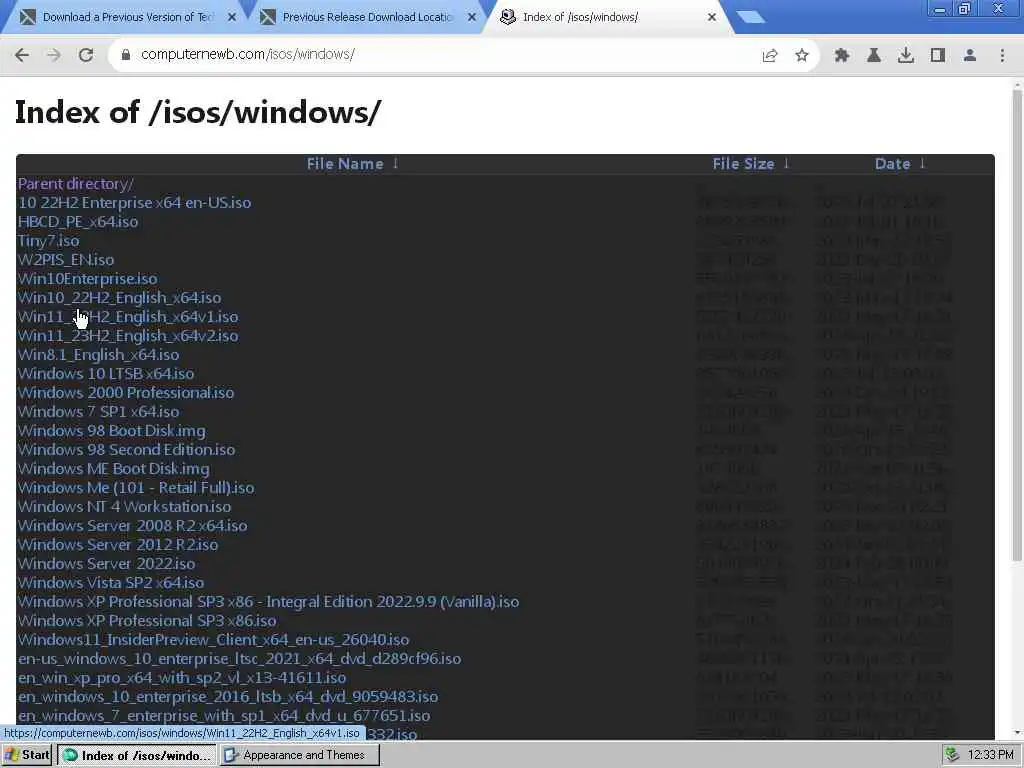1024x768 pixels.
Task: Click the padlock site info icon
Action: tap(126, 55)
